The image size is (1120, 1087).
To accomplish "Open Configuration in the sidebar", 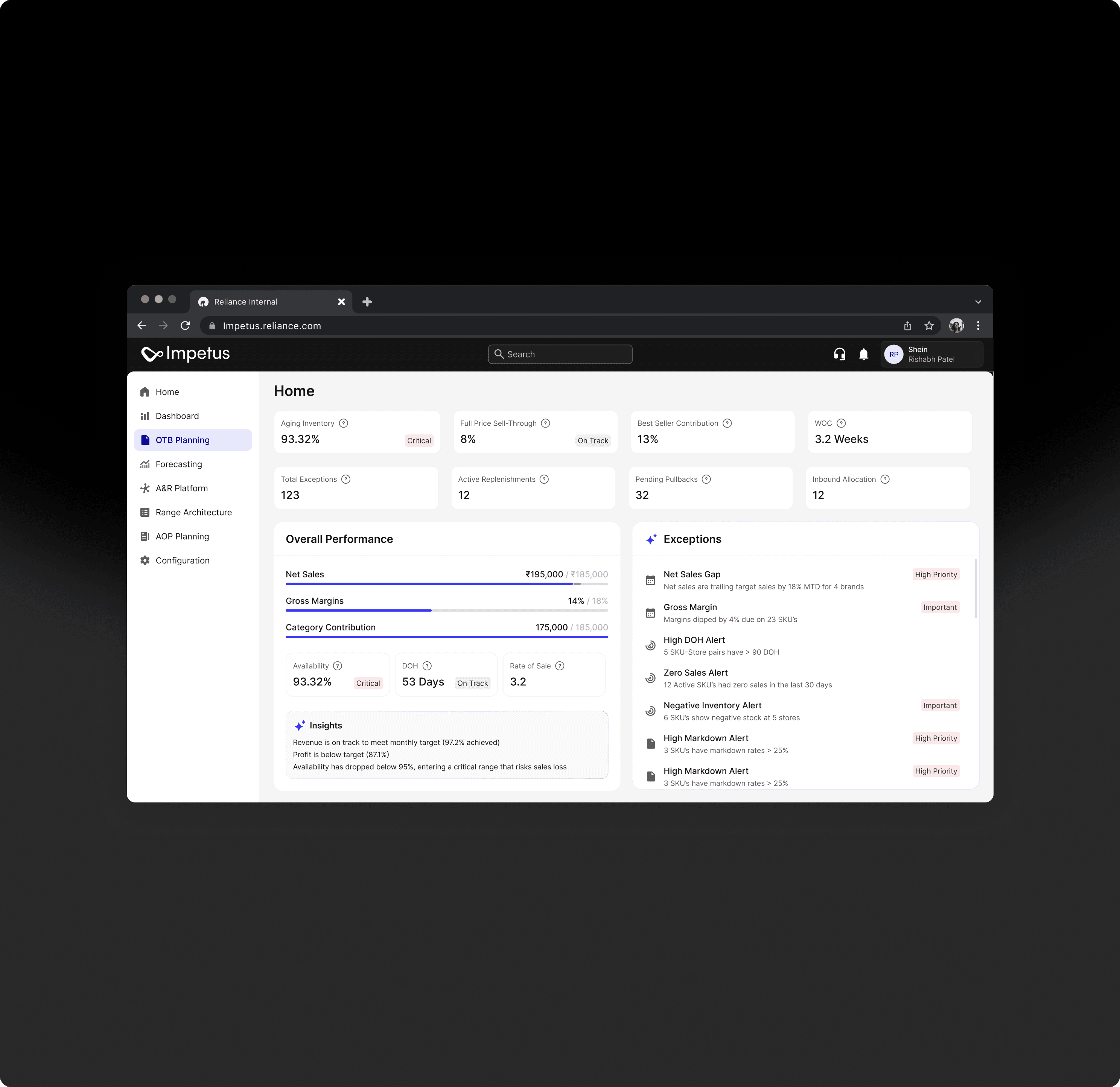I will tap(182, 561).
